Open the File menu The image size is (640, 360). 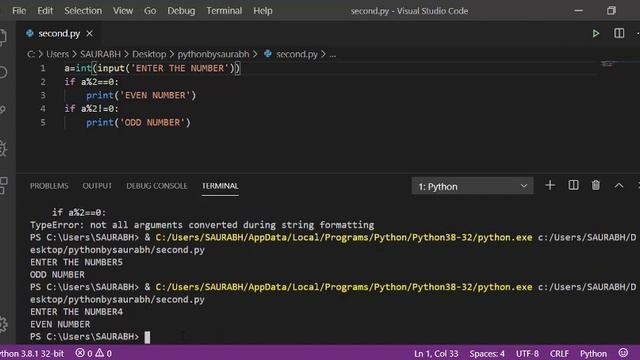coord(19,11)
